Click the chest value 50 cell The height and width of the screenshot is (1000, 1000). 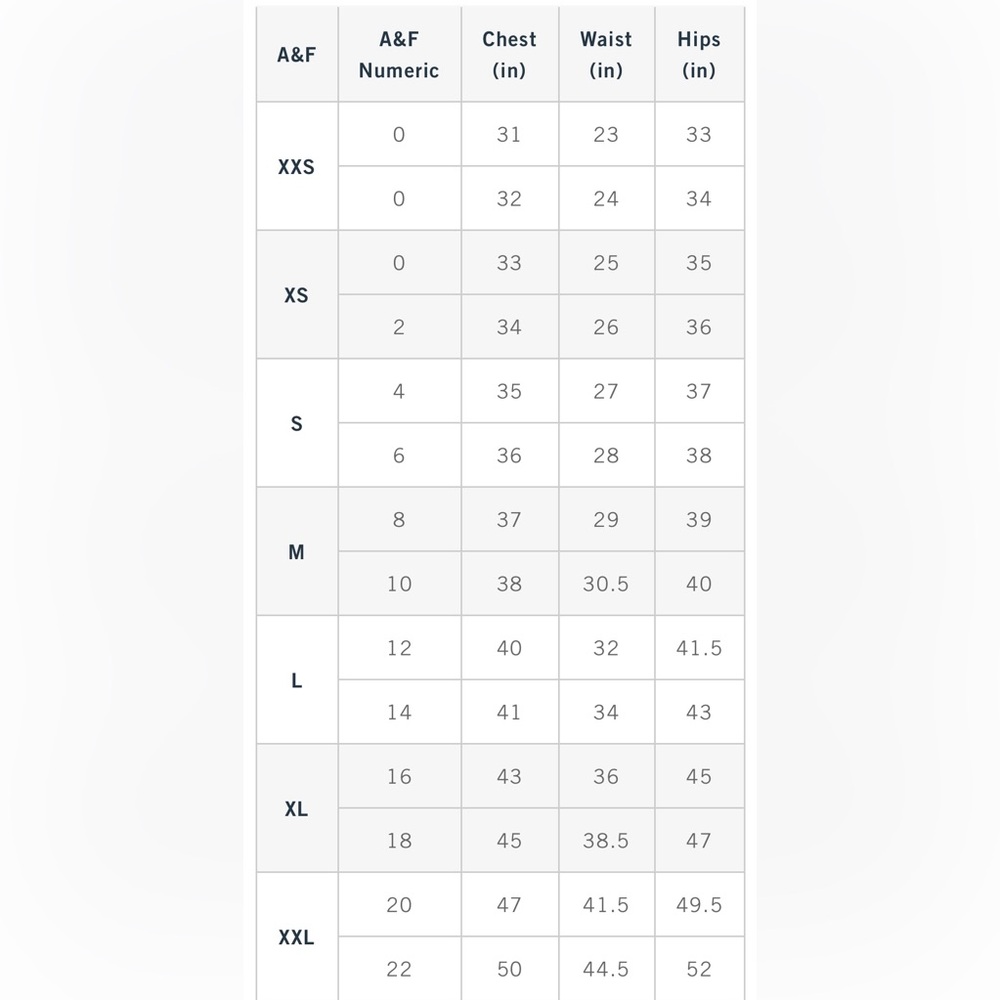click(x=509, y=969)
